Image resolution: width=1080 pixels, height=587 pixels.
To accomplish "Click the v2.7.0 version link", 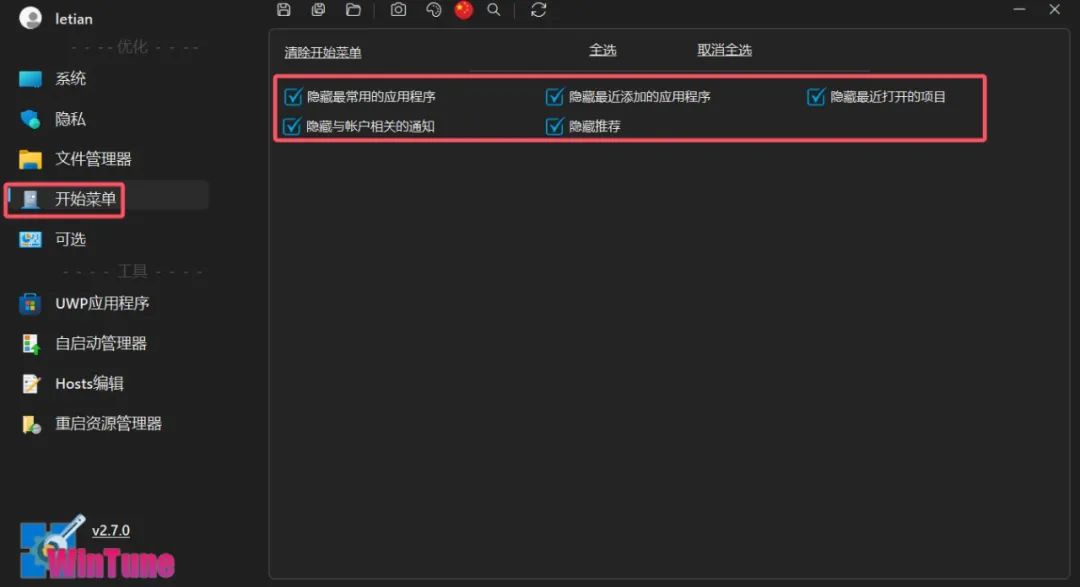I will pos(111,531).
